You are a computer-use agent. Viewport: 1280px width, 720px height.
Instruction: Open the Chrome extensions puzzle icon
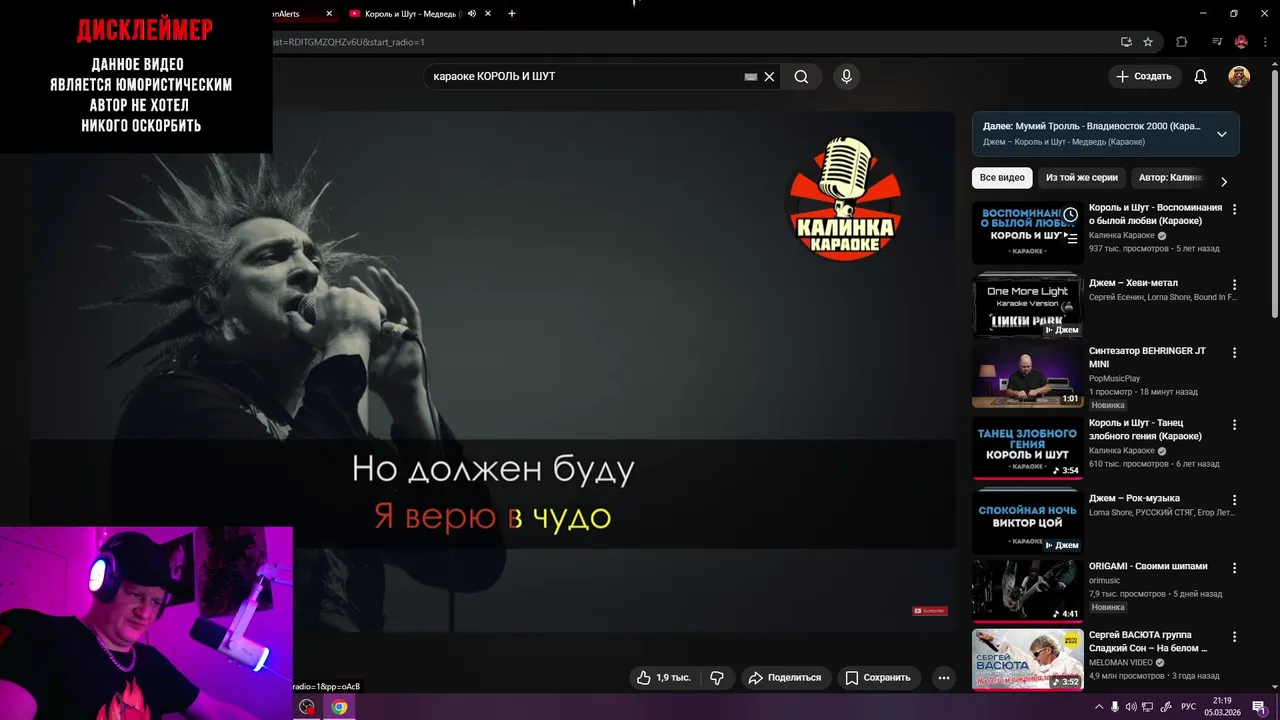(x=1182, y=42)
